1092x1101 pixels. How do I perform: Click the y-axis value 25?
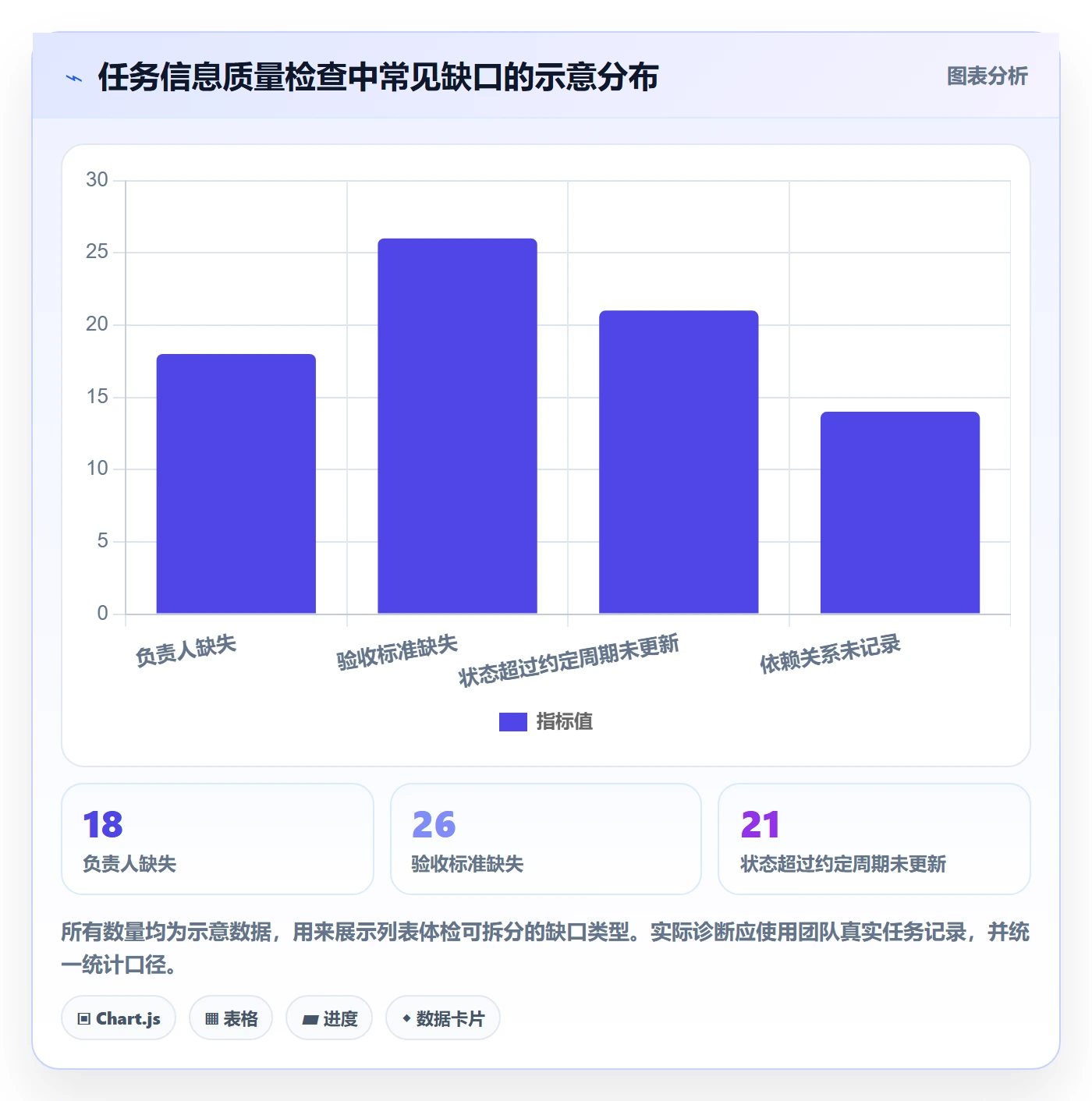click(97, 252)
